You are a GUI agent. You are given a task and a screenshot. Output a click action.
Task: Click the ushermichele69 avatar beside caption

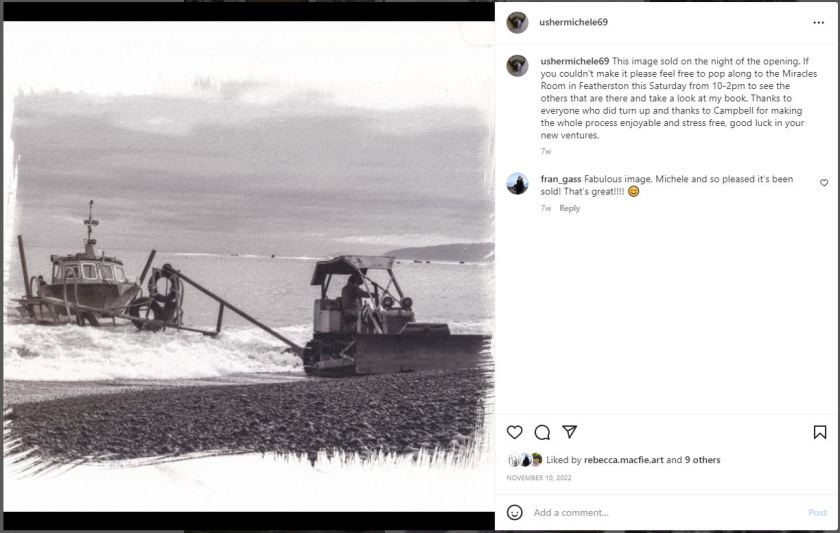pyautogui.click(x=517, y=66)
